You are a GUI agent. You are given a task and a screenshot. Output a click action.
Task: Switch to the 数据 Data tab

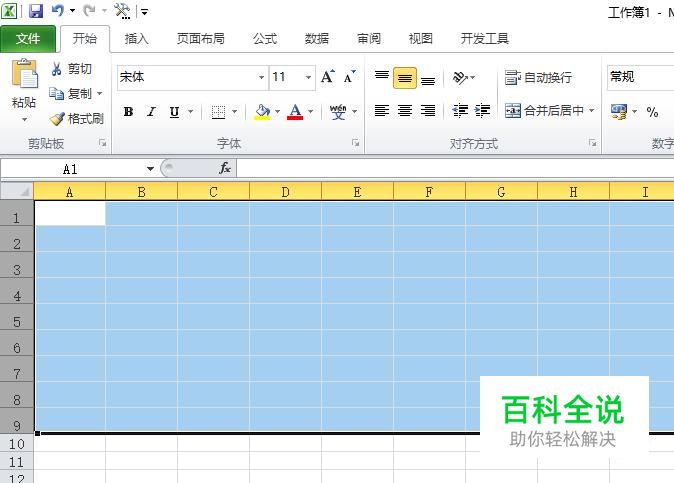click(x=317, y=39)
